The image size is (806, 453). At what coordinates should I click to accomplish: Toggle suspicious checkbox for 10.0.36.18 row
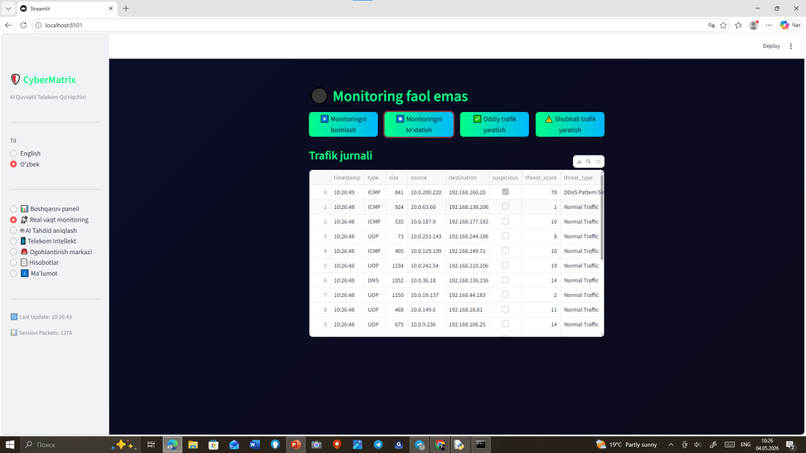[x=505, y=280]
